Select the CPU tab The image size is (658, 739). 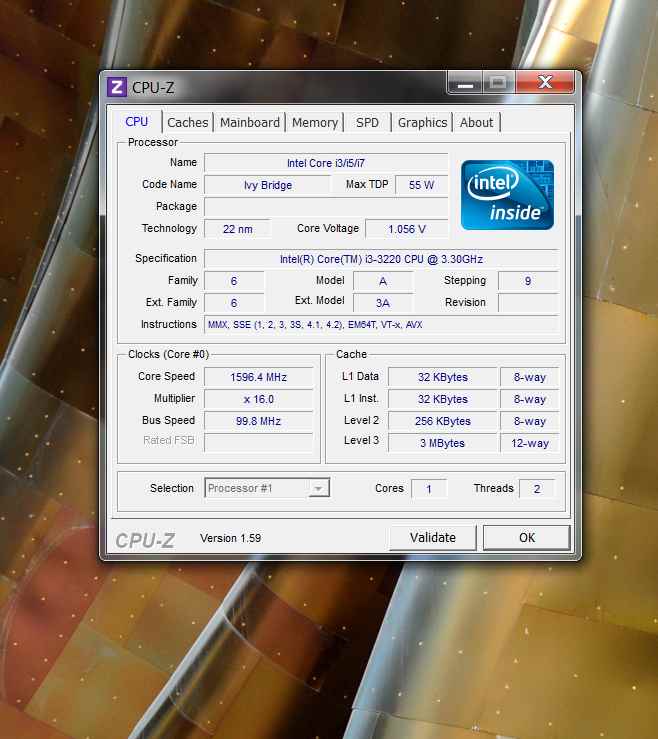[137, 122]
